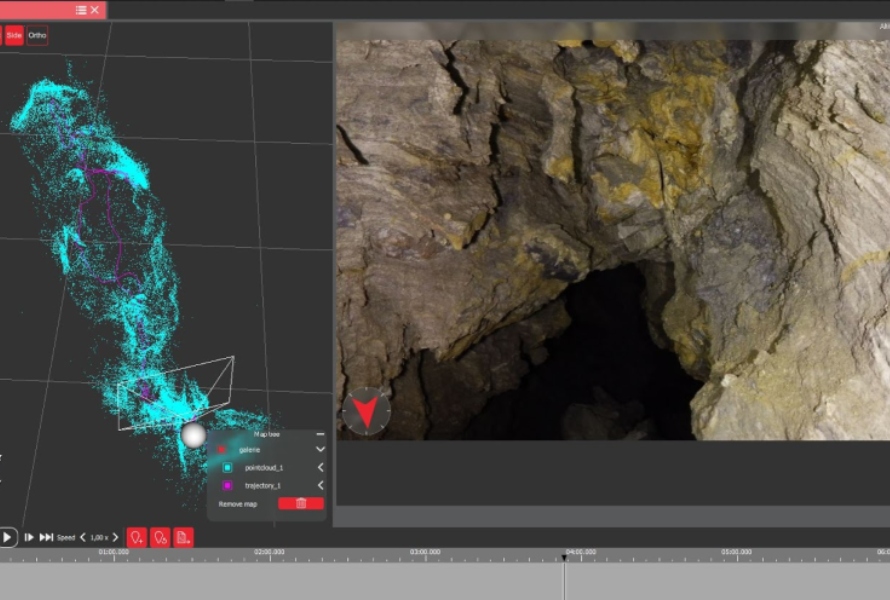The height and width of the screenshot is (600, 890).
Task: Click the add location marker icon
Action: pyautogui.click(x=136, y=537)
